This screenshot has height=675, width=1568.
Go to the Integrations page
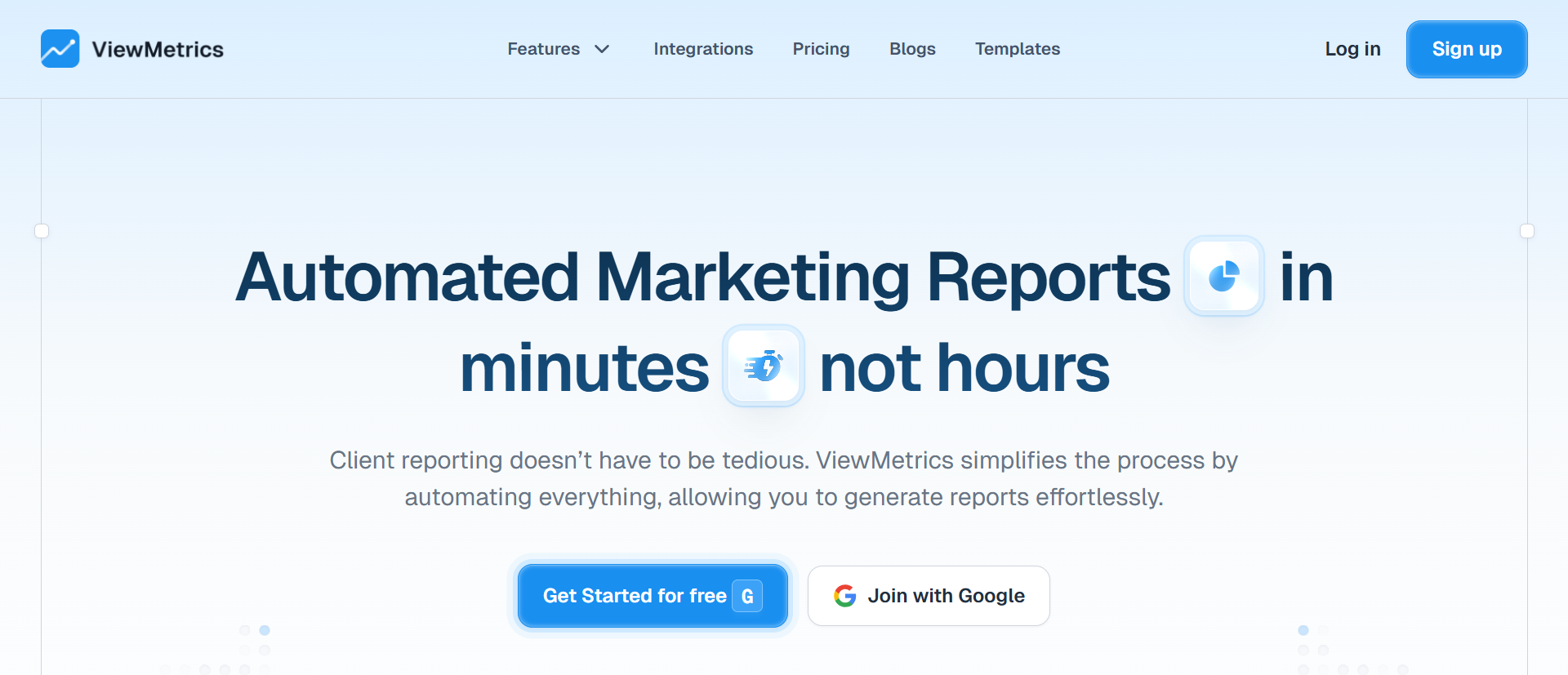coord(703,49)
